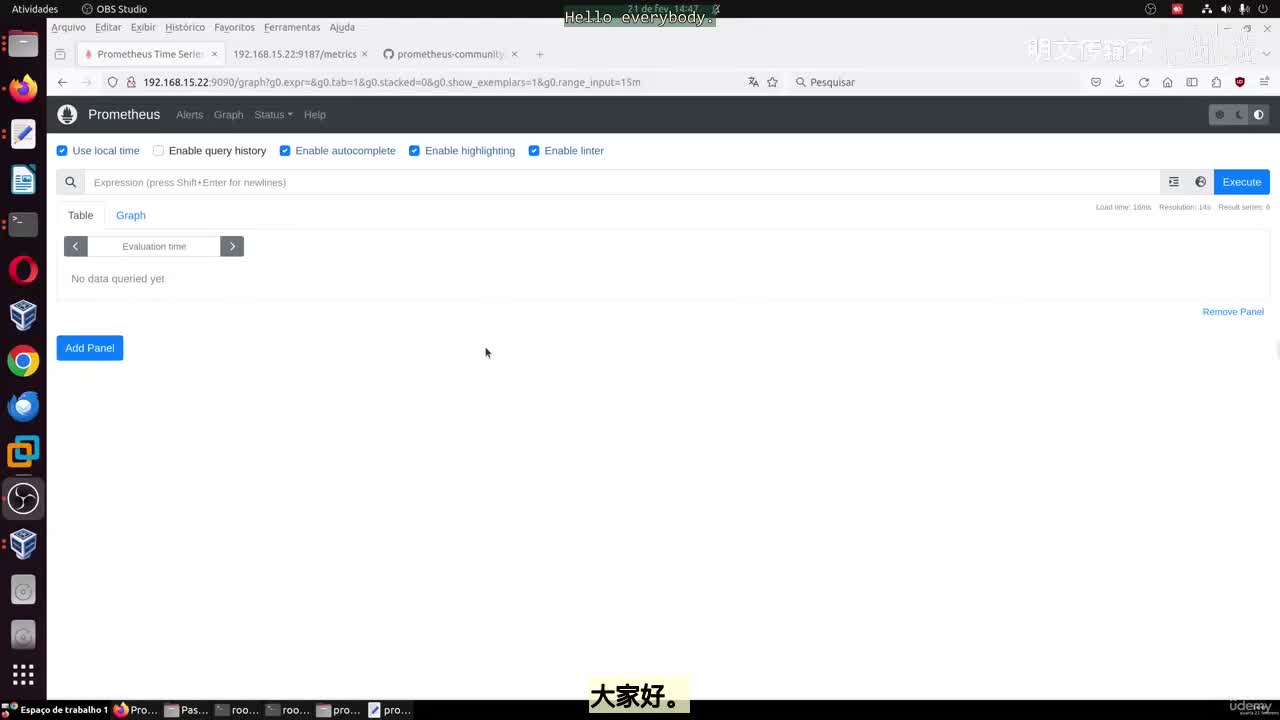Image resolution: width=1280 pixels, height=720 pixels.
Task: Open the Pocket save icon
Action: click(1096, 82)
